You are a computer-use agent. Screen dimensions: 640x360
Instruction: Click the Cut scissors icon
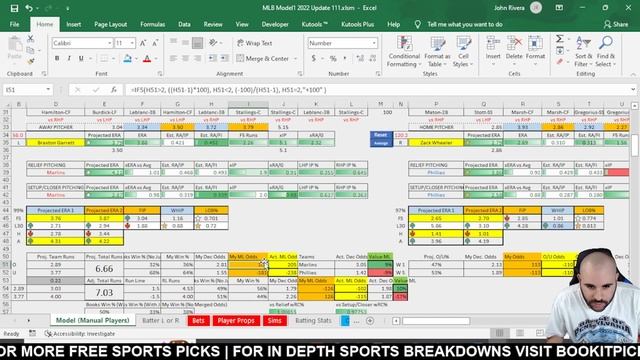coord(31,39)
